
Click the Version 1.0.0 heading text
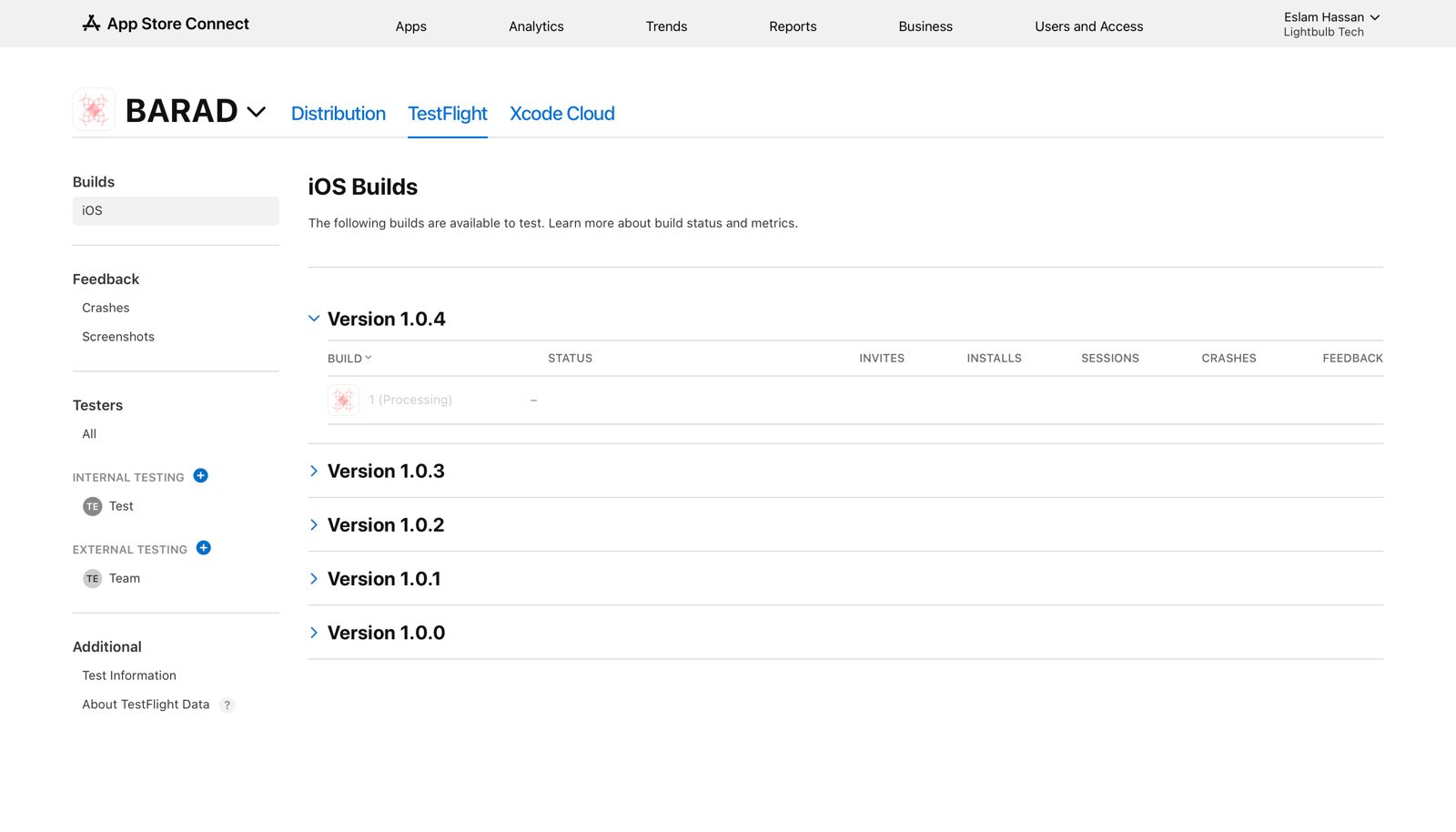(386, 633)
